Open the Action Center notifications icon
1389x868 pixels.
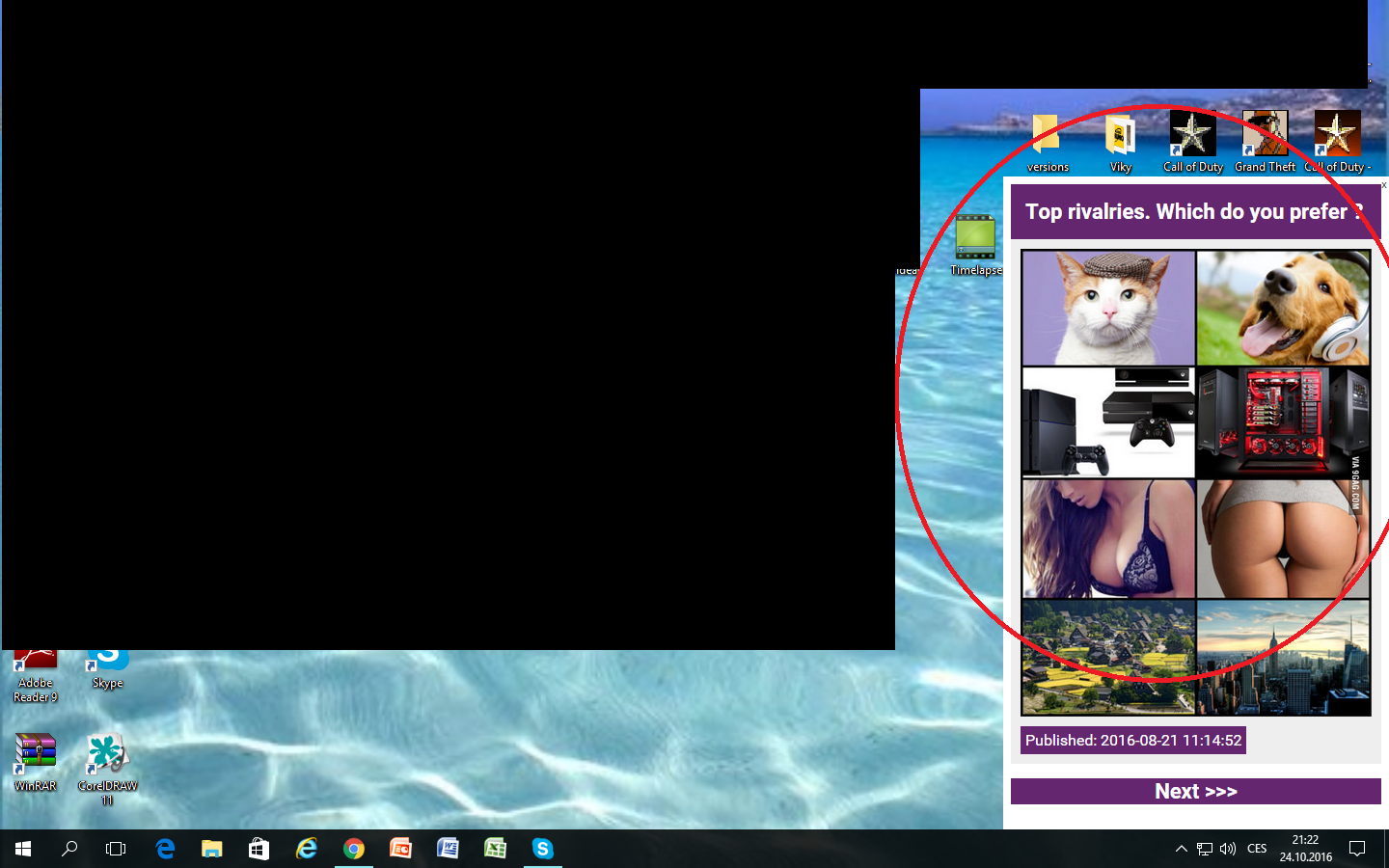point(1357,849)
